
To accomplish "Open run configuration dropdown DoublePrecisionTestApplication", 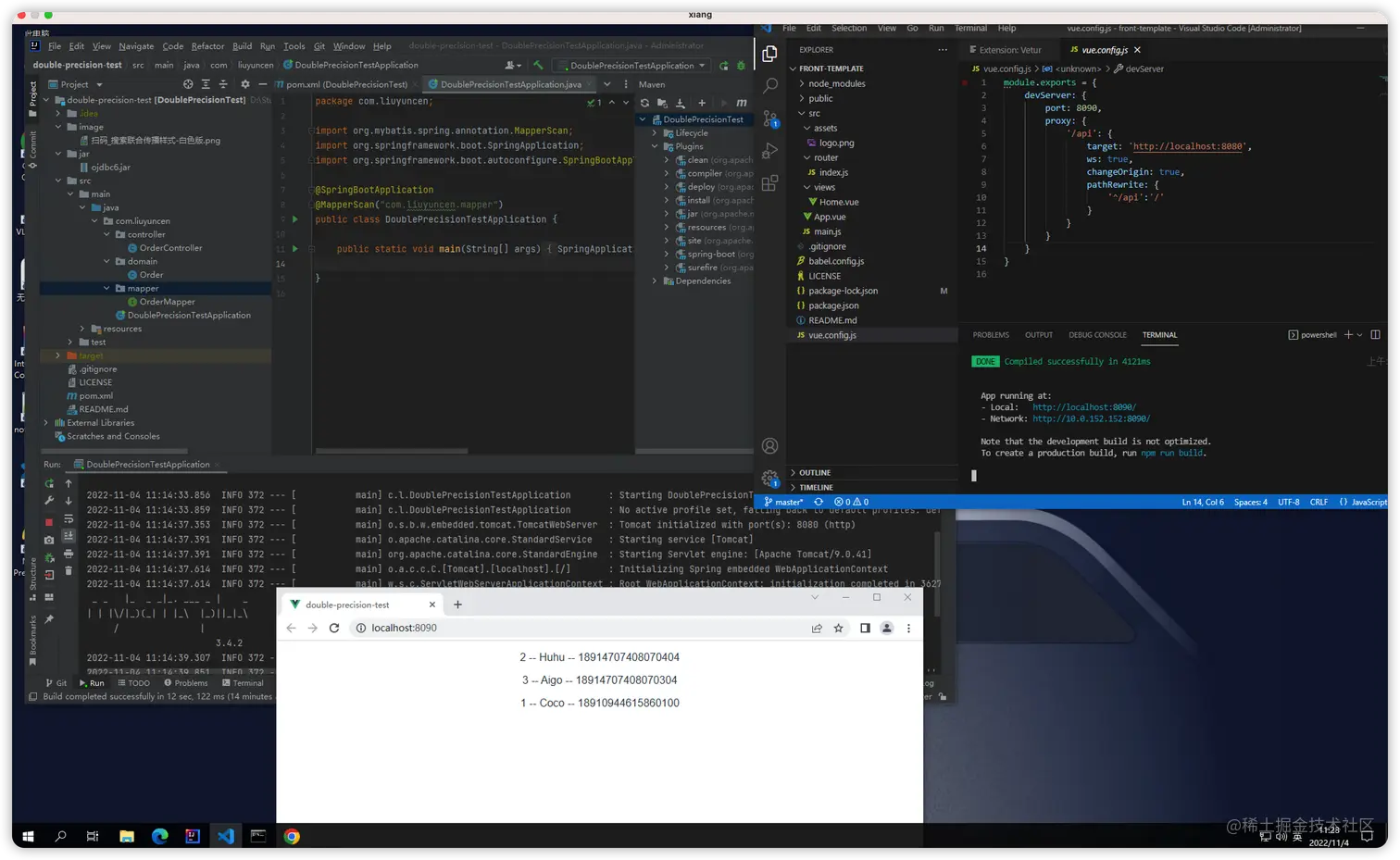I will point(632,66).
